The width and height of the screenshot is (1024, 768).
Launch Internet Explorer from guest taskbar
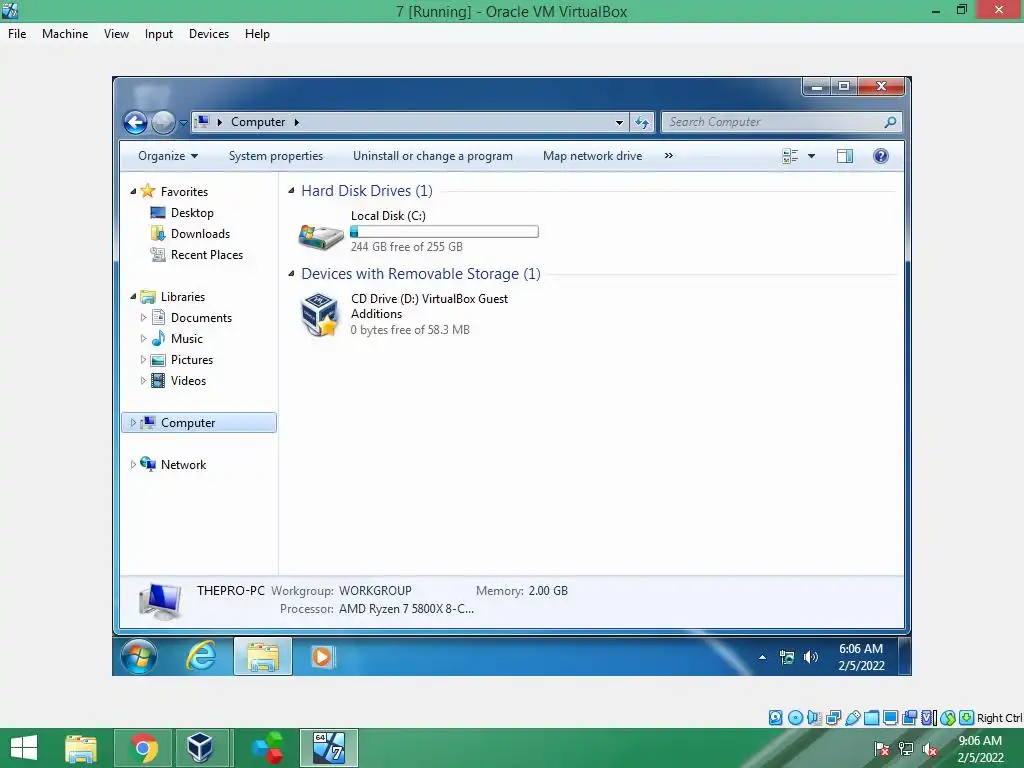pos(201,656)
